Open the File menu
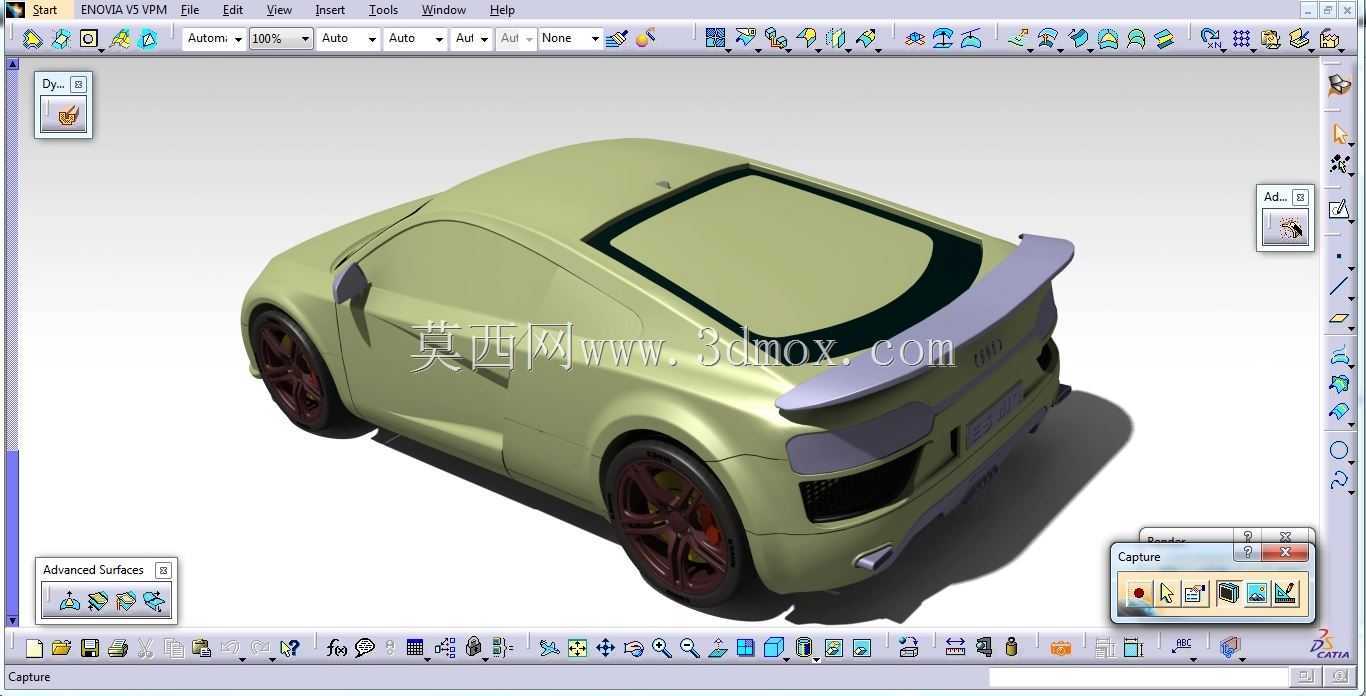The image size is (1366, 696). click(190, 10)
